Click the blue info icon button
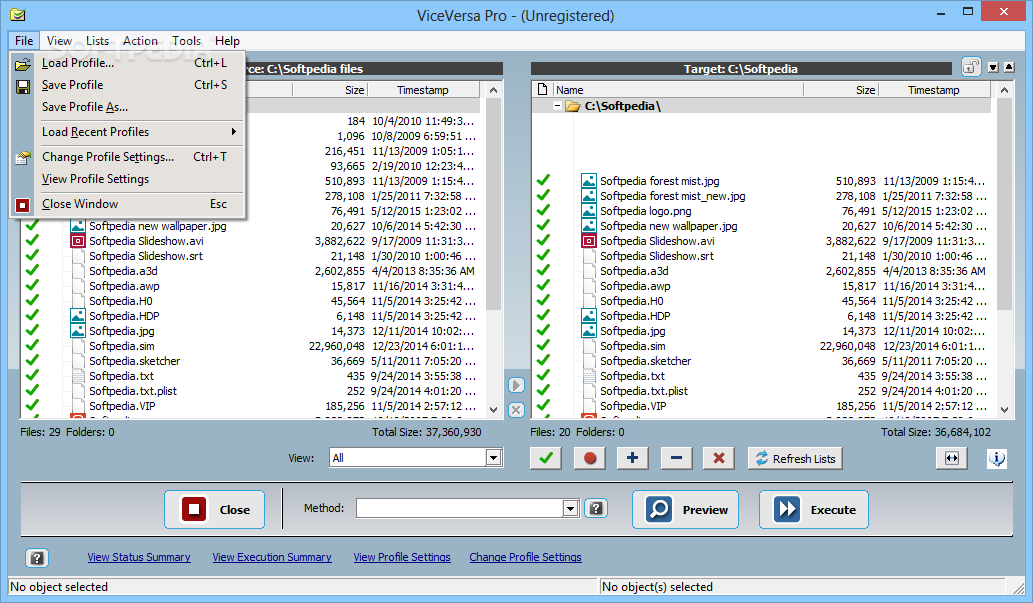 (x=997, y=458)
